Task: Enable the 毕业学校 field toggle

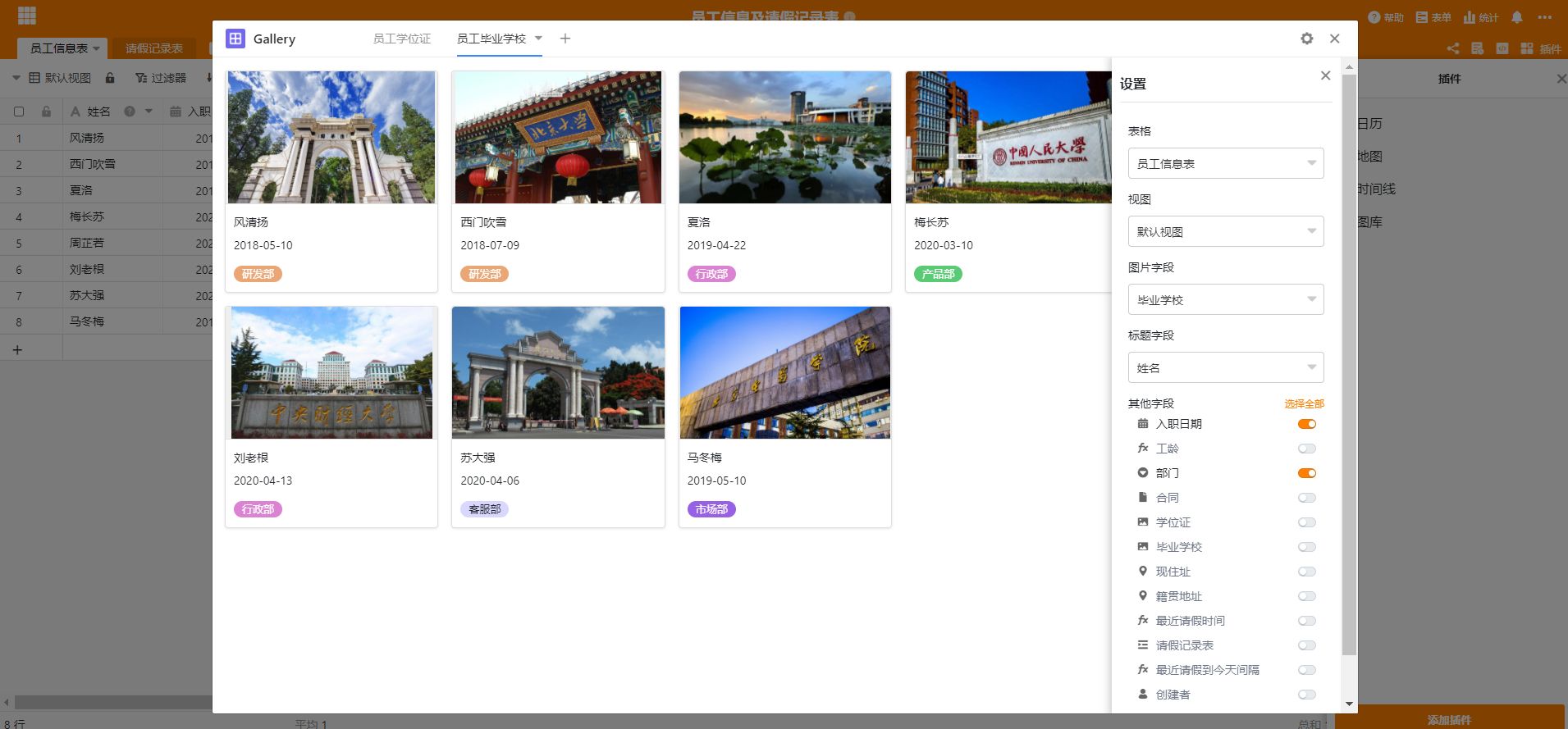Action: click(1307, 547)
